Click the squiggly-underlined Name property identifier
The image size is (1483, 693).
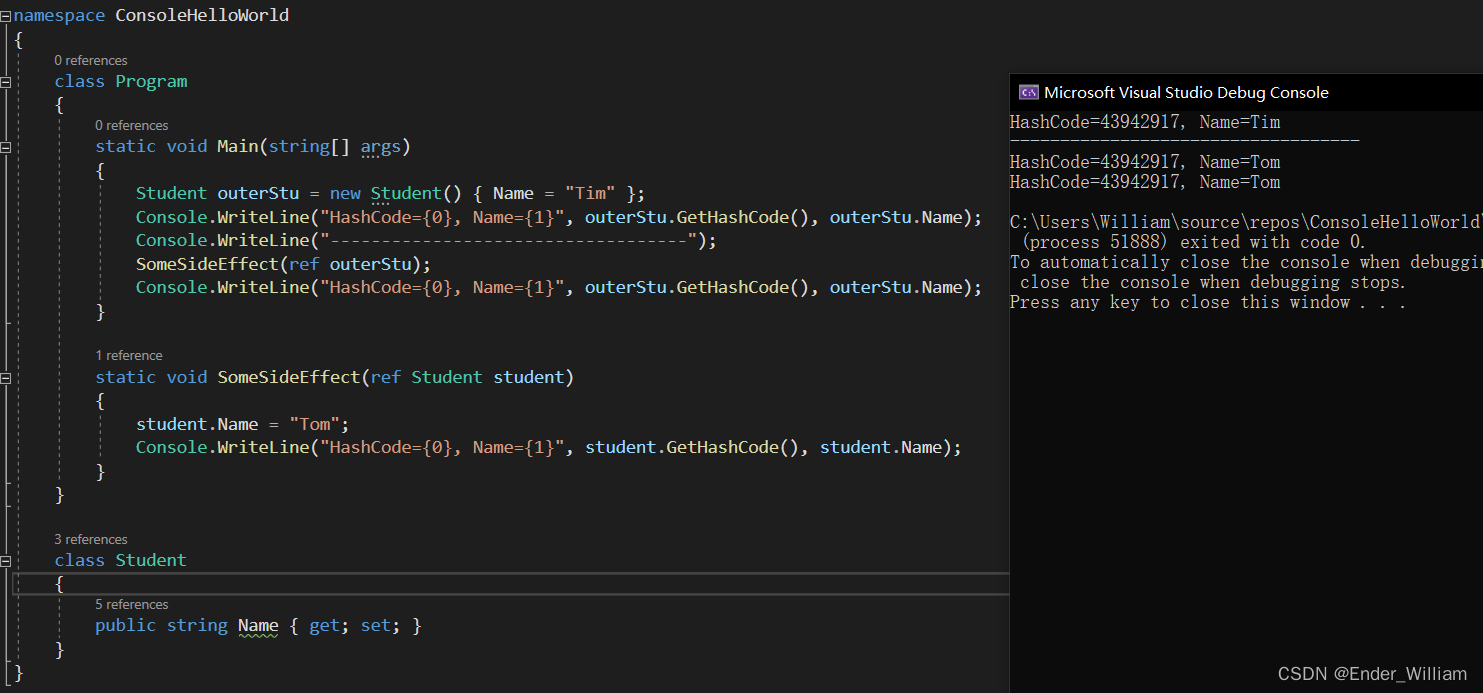(x=258, y=625)
